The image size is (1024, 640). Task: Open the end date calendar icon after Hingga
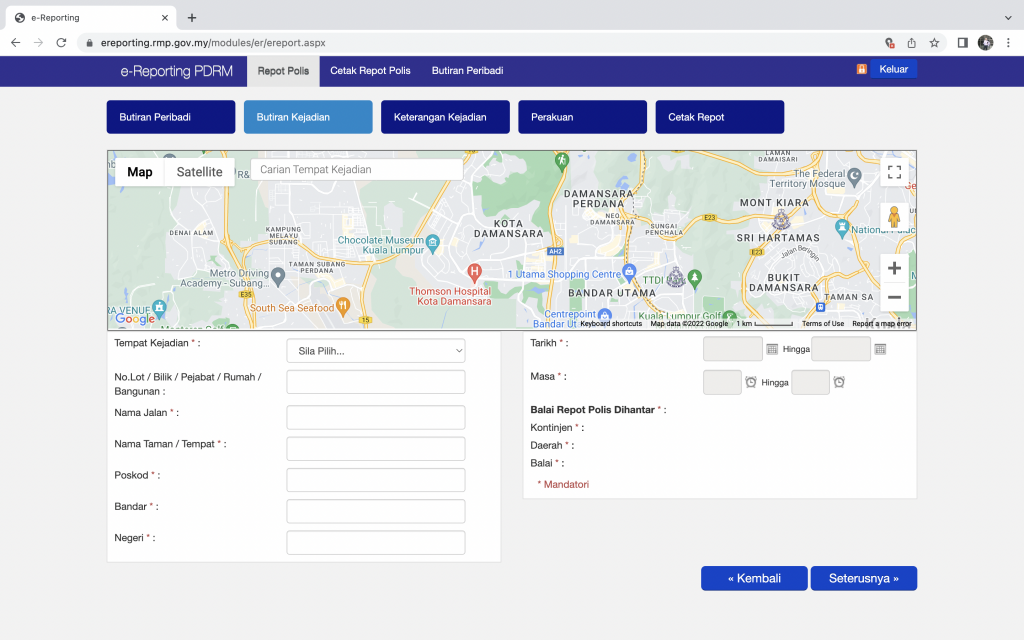(x=880, y=349)
